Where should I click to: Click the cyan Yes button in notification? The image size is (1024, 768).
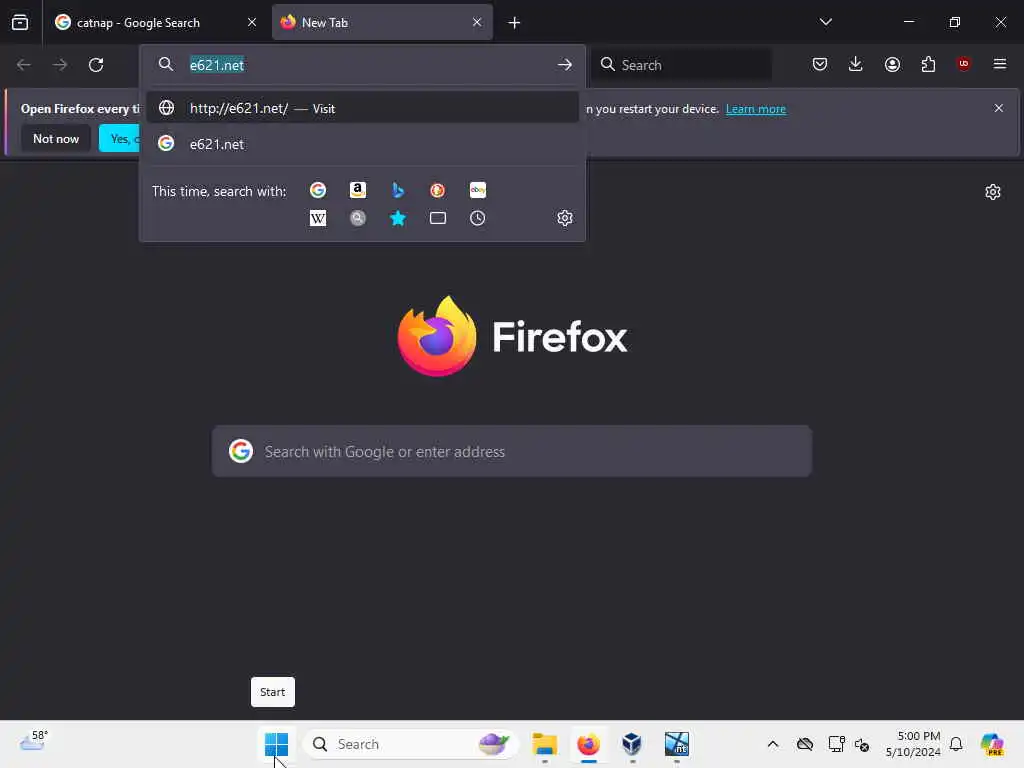120,138
